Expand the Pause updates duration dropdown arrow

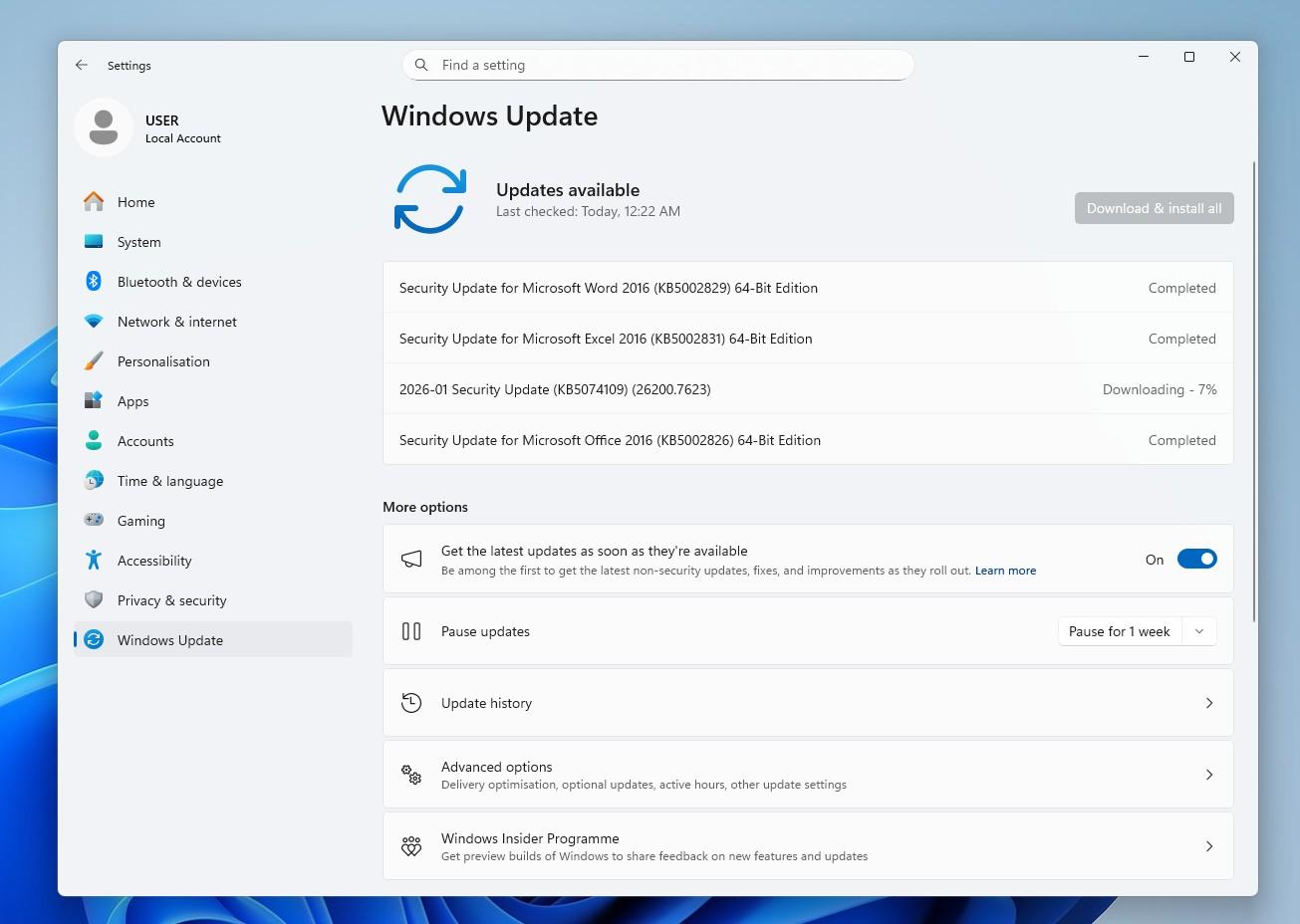coord(1199,631)
